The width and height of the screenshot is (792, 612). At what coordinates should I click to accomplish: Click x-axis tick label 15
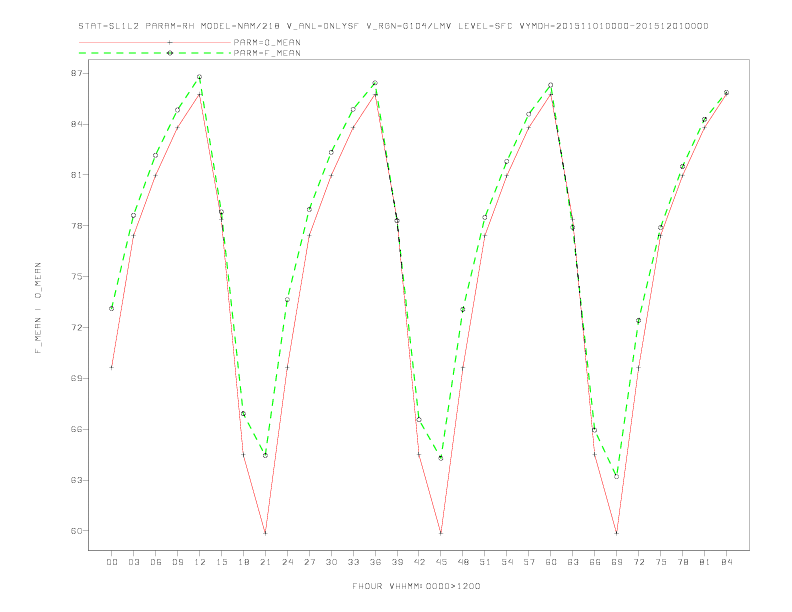(221, 562)
